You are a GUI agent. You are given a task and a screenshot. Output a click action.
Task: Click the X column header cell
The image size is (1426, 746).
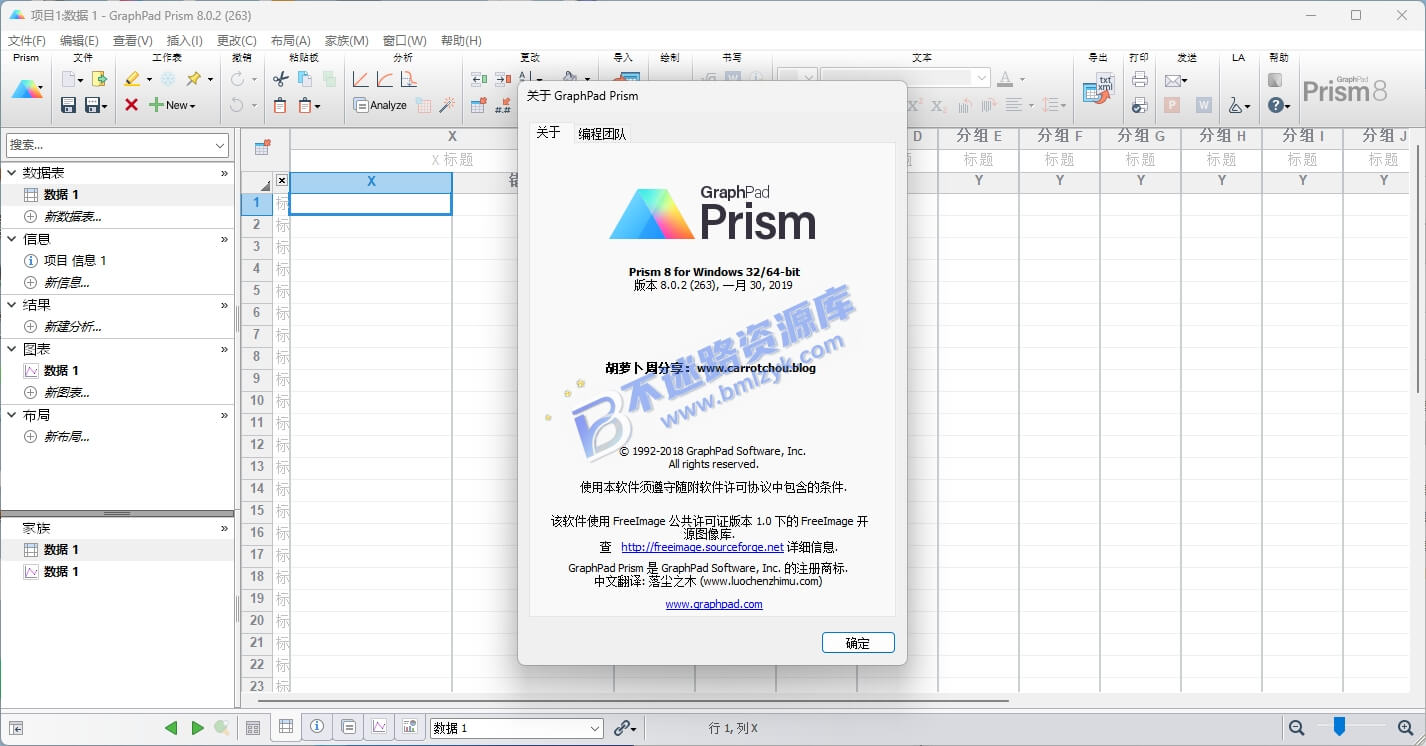coord(371,182)
